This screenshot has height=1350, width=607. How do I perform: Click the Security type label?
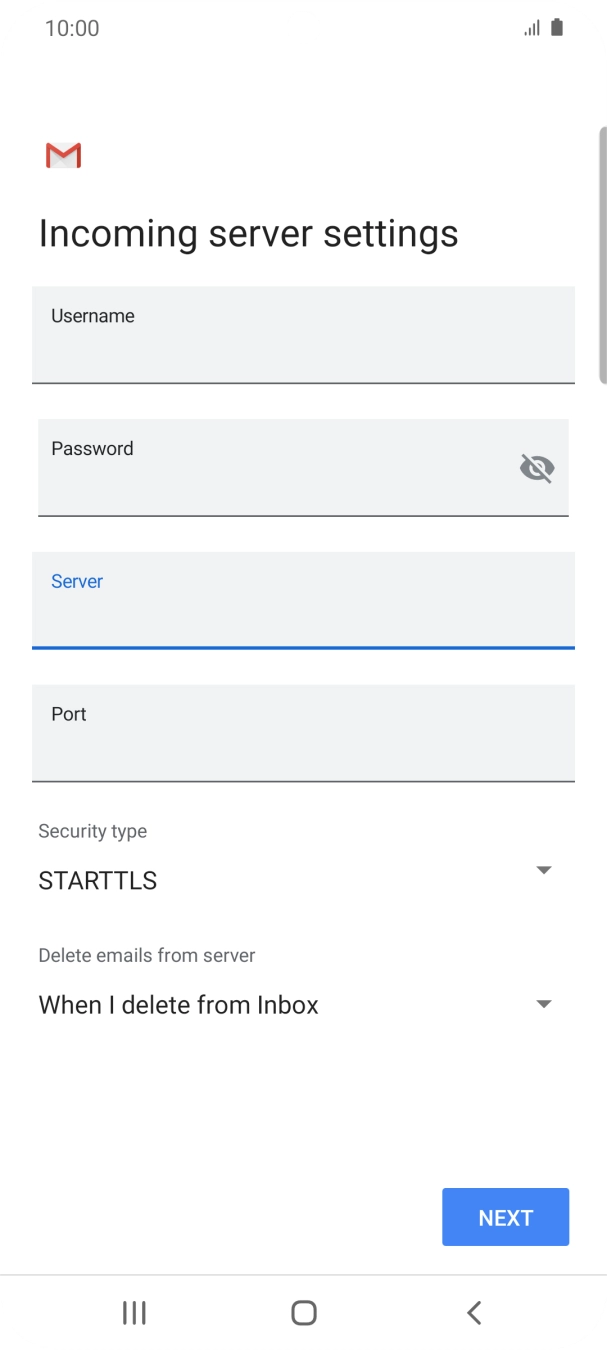pyautogui.click(x=92, y=831)
